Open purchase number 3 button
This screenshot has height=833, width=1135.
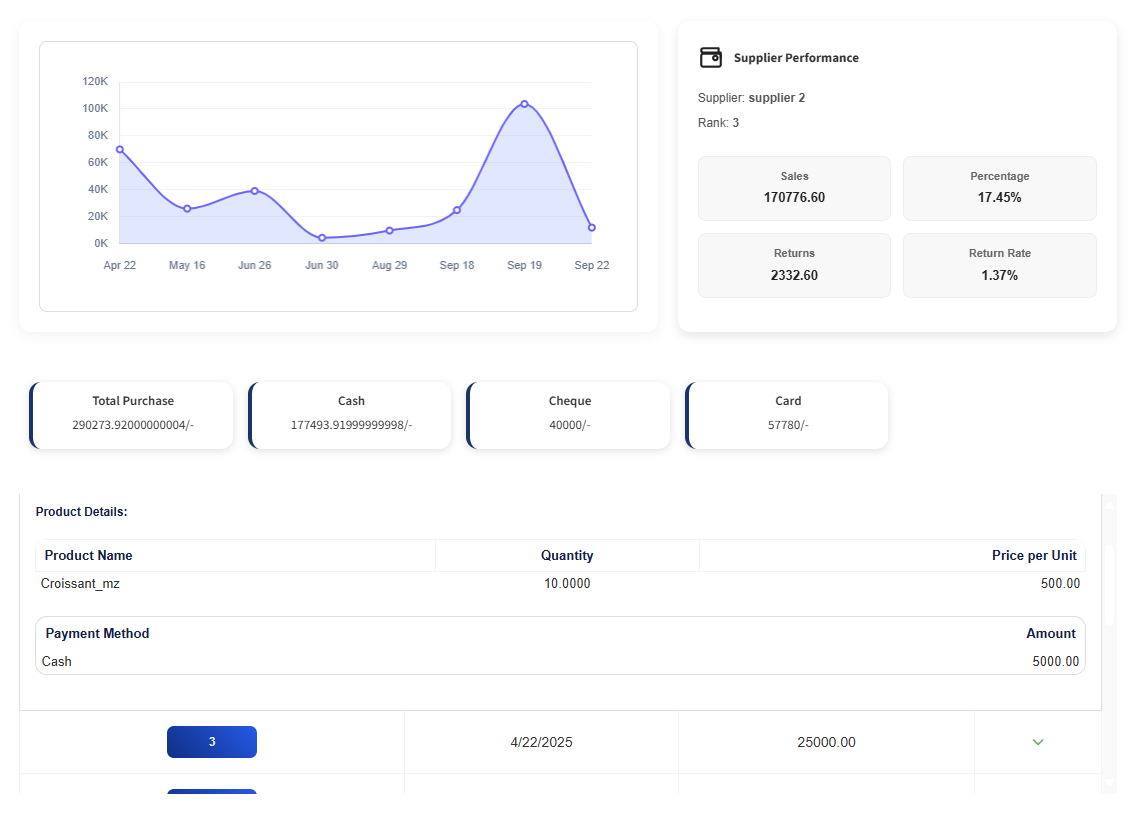pos(211,742)
